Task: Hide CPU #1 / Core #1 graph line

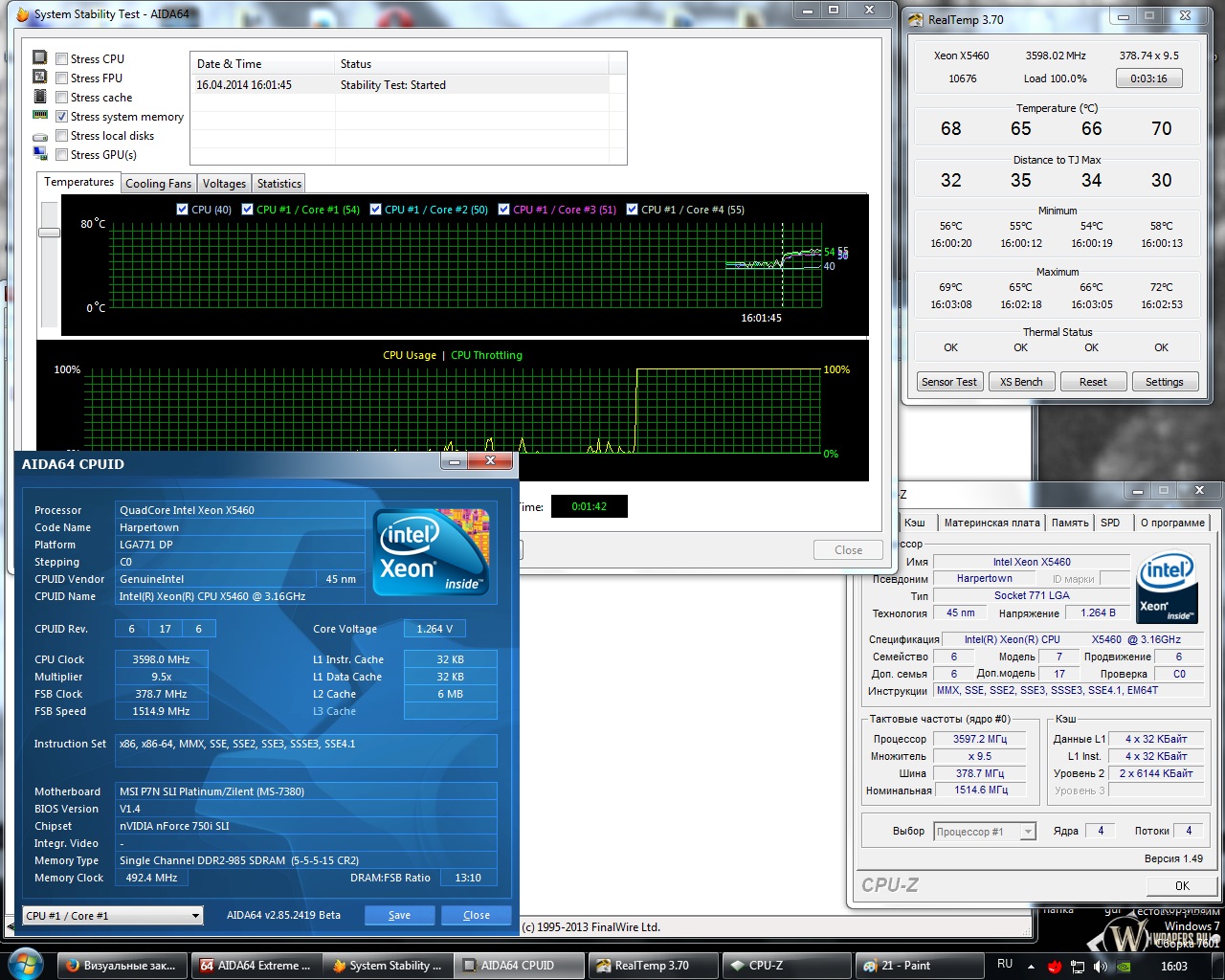Action: [x=248, y=210]
